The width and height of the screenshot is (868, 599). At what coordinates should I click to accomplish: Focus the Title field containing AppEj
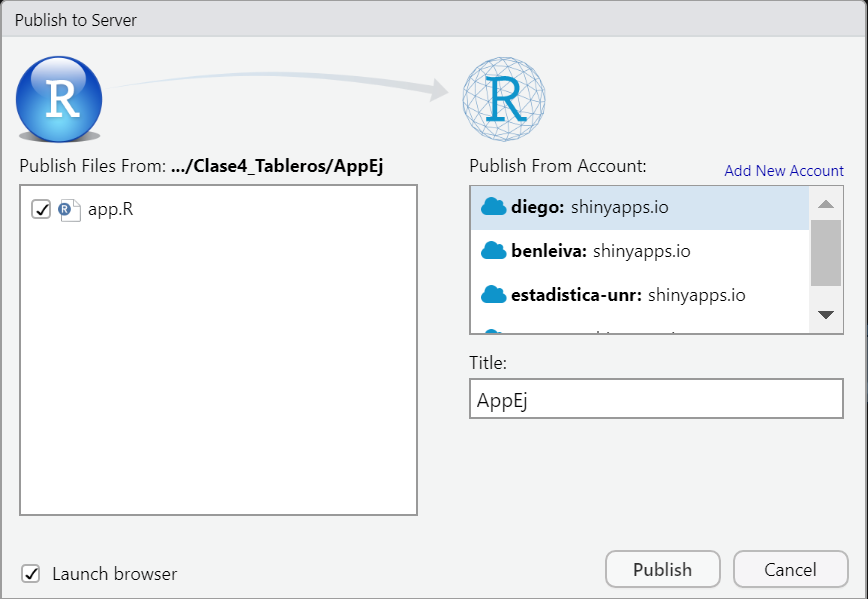tap(656, 399)
